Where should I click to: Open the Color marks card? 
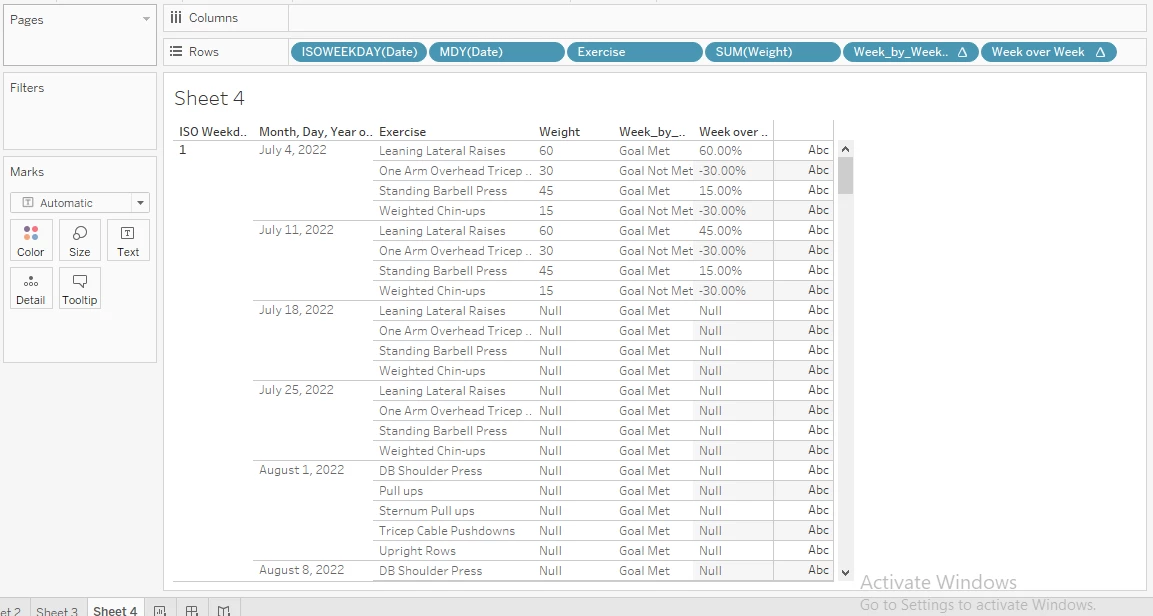(x=31, y=240)
